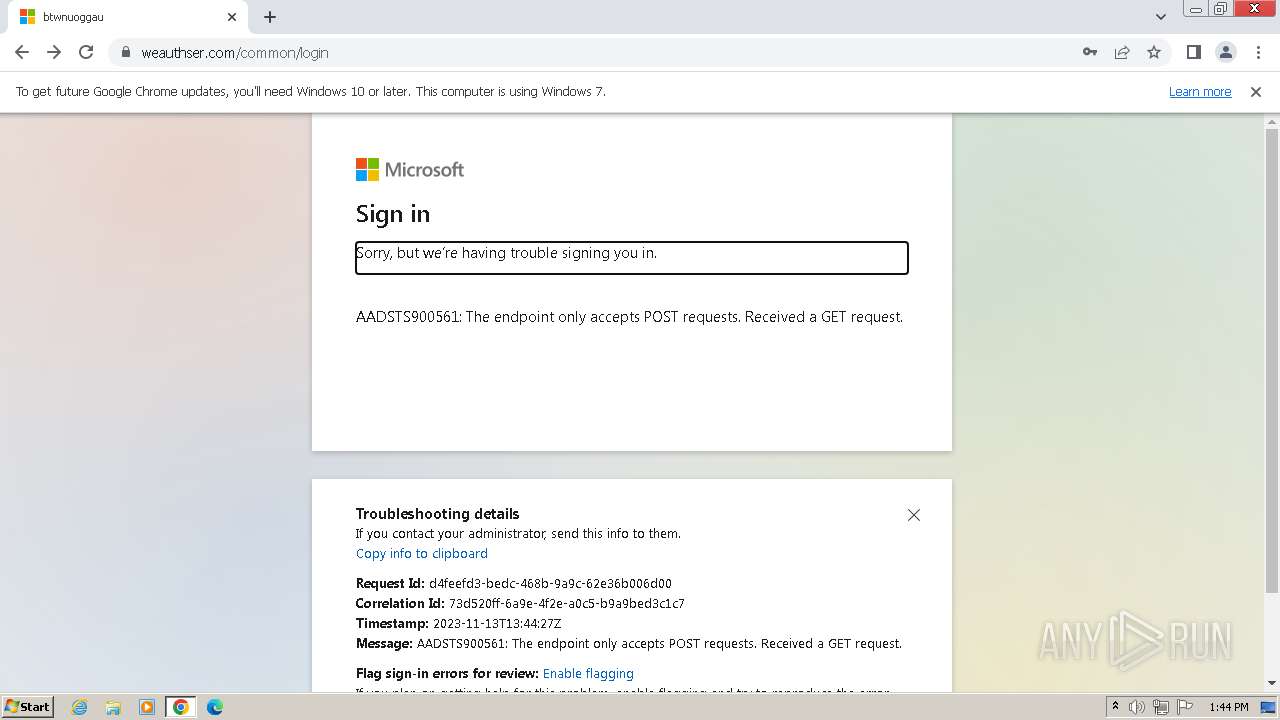1280x720 pixels.
Task: Open Chrome three-dot menu
Action: pos(1257,52)
